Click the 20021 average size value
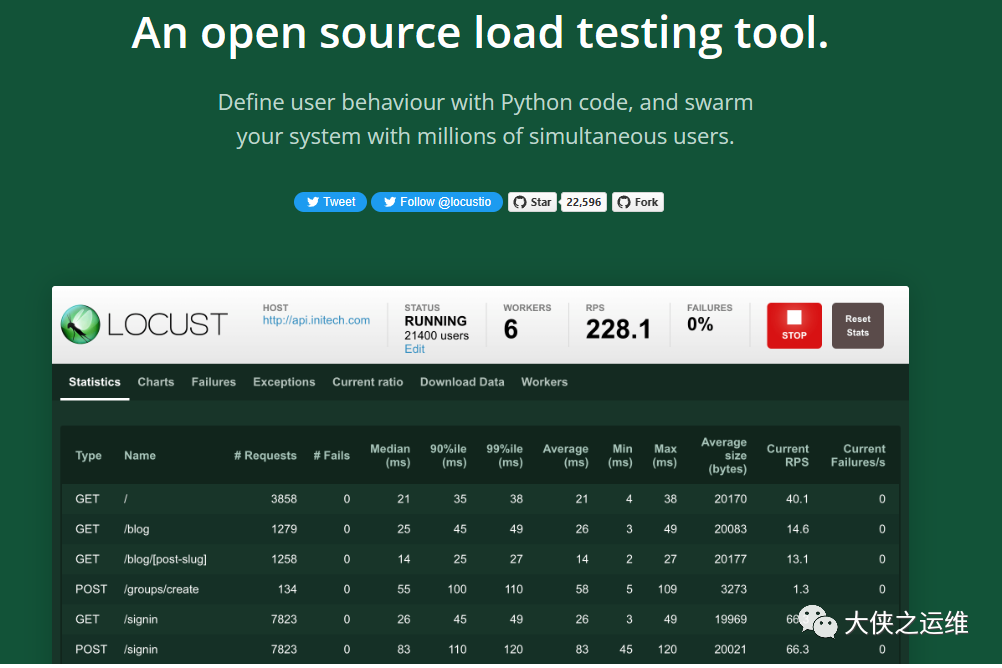The width and height of the screenshot is (1002, 668). coord(730,649)
